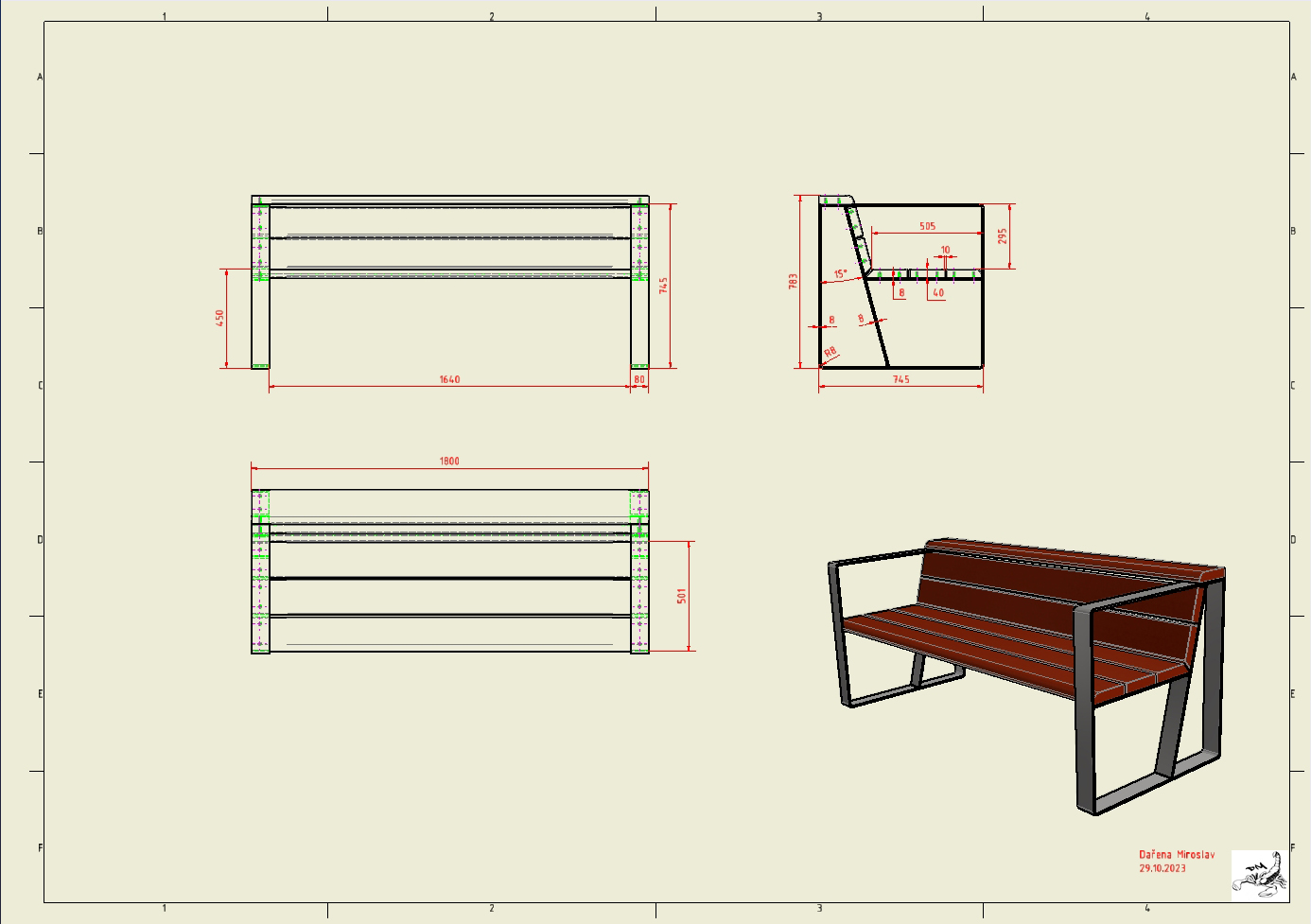
Task: Select the 295 armrest height dimension
Action: [1003, 235]
